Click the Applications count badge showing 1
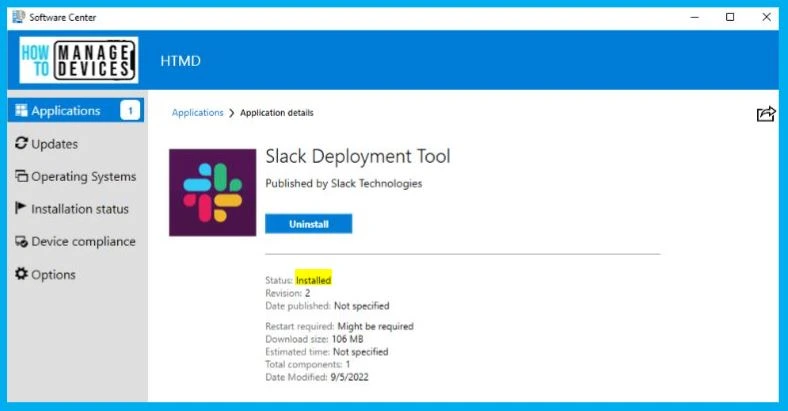 (x=130, y=111)
